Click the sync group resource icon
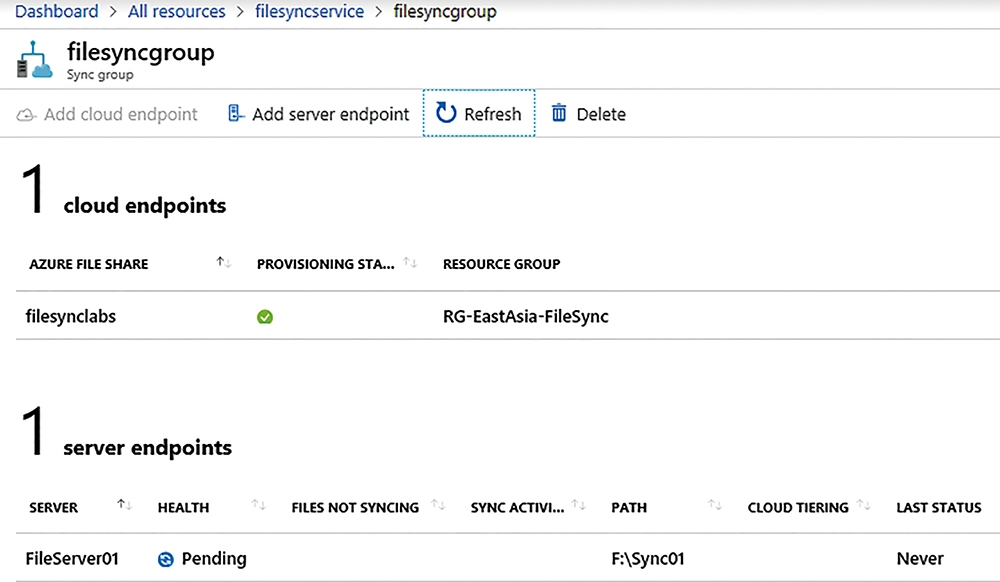Image resolution: width=1000 pixels, height=582 pixels. pyautogui.click(x=34, y=60)
